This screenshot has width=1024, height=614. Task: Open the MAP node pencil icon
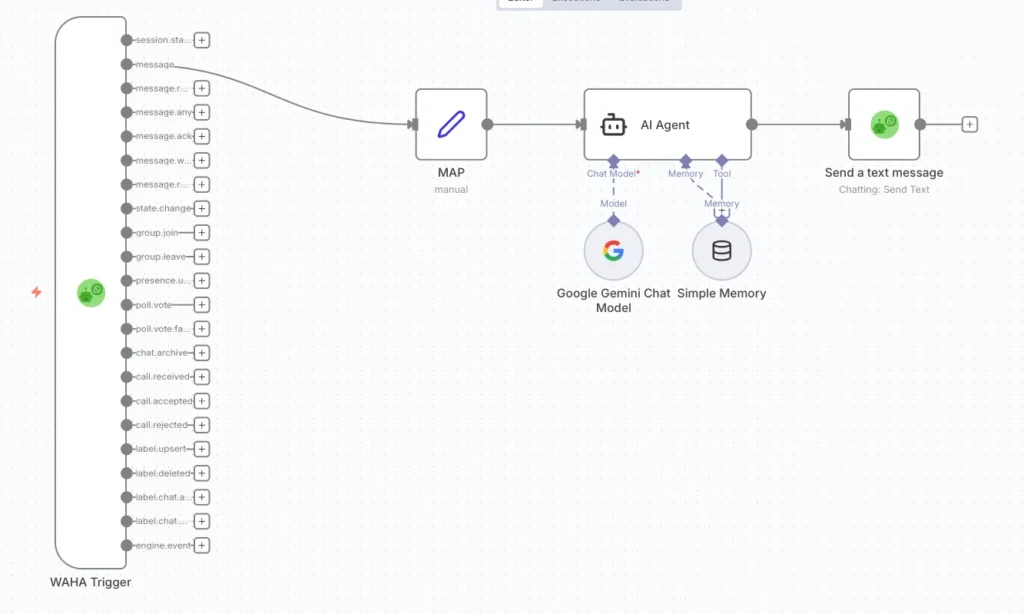(451, 124)
